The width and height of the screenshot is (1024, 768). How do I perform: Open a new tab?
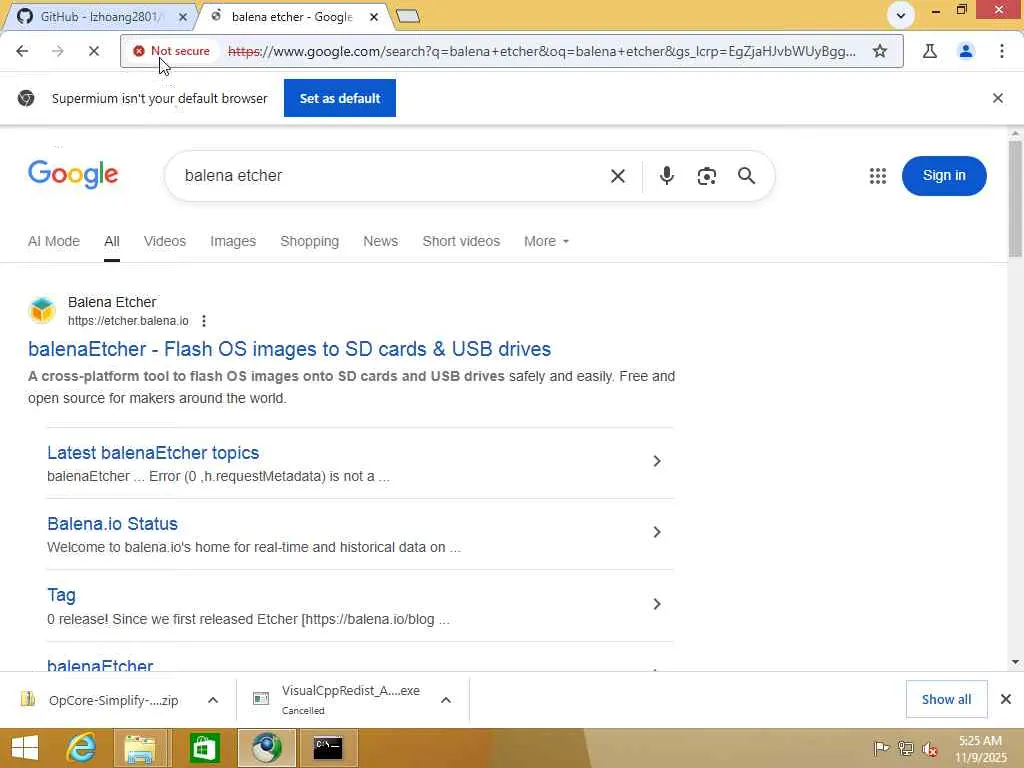tap(408, 16)
